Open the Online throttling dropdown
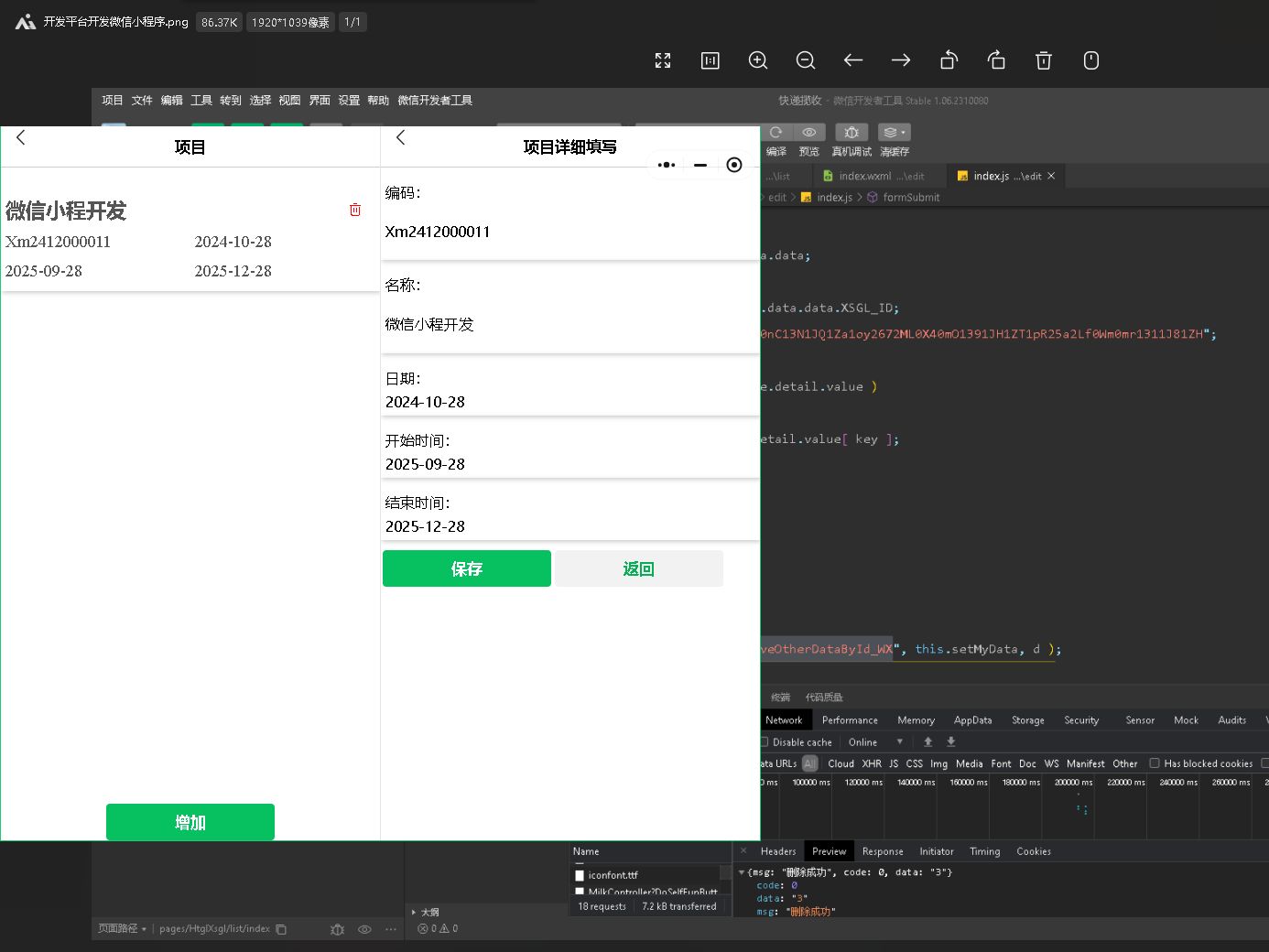The image size is (1269, 952). pos(875,742)
